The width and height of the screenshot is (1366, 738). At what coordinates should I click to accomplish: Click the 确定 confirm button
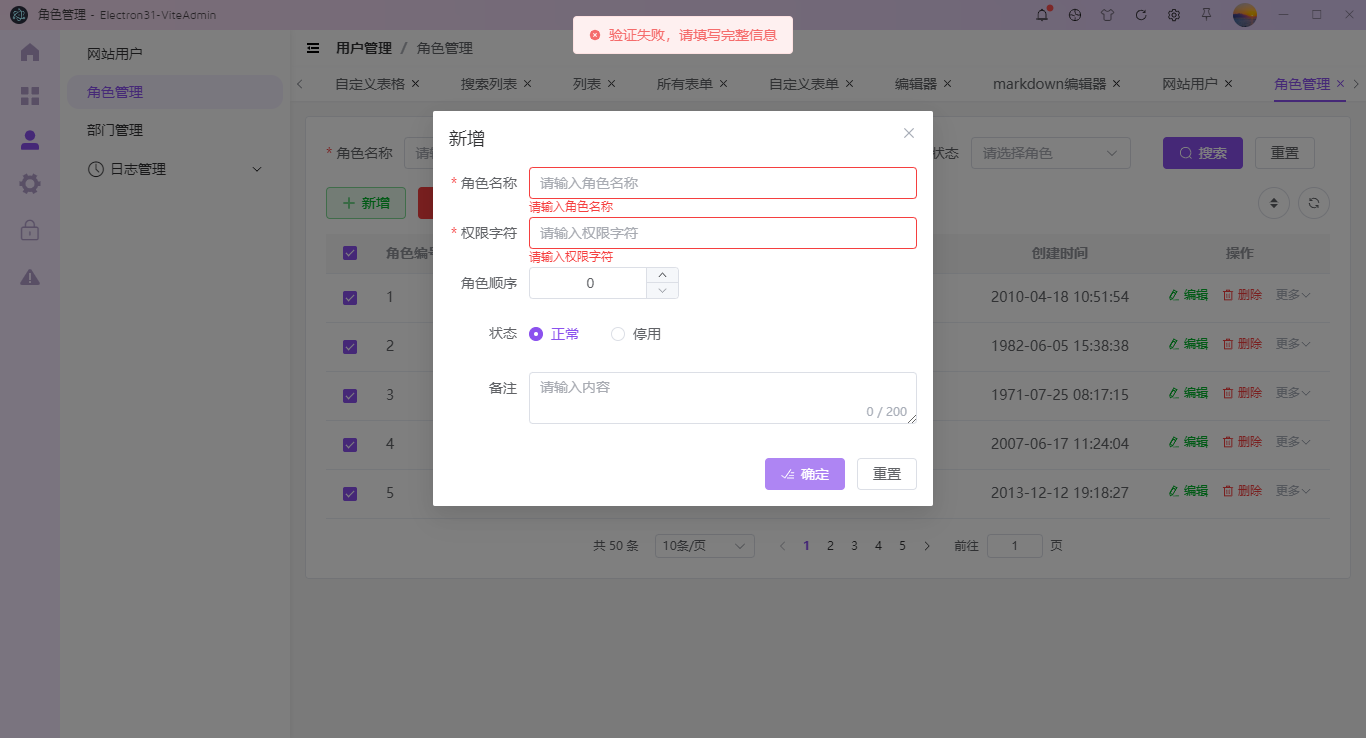(x=805, y=474)
